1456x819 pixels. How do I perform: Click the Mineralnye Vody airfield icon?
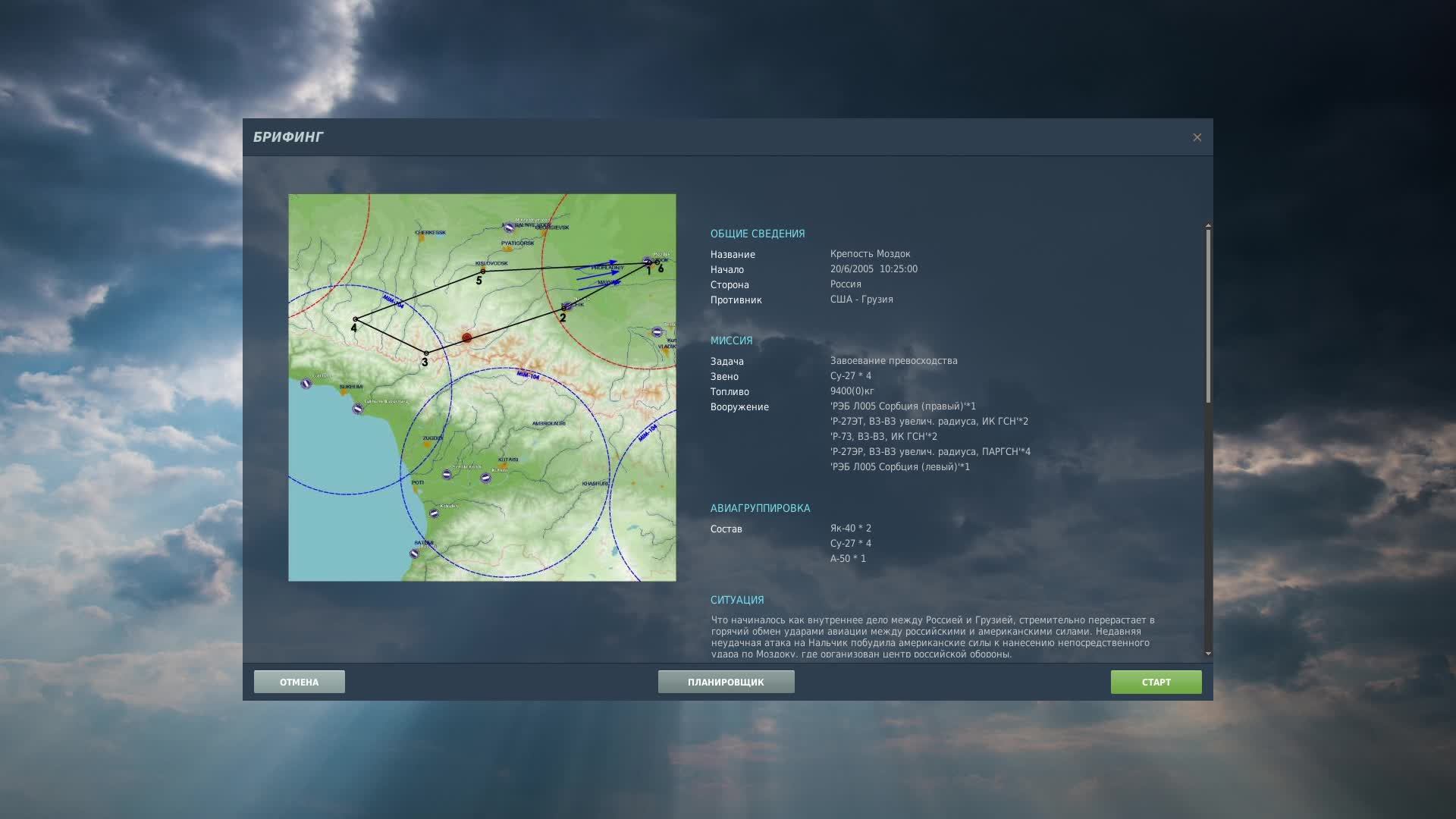click(x=509, y=227)
